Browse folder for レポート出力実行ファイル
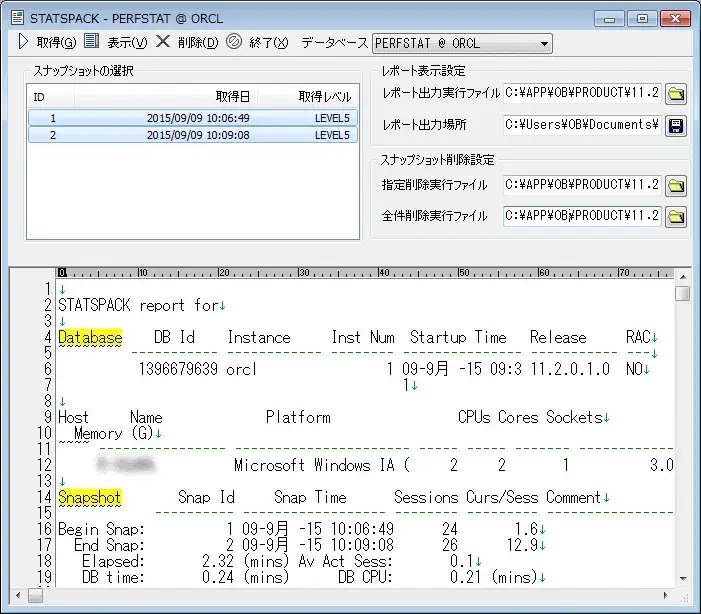701x614 pixels. (x=677, y=95)
